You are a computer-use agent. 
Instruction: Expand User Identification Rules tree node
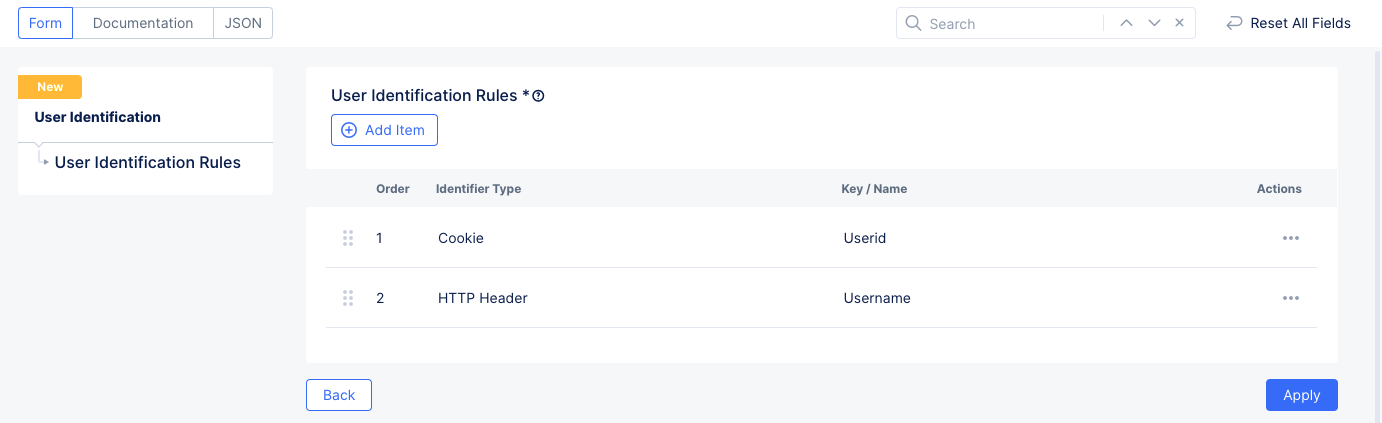coord(46,162)
